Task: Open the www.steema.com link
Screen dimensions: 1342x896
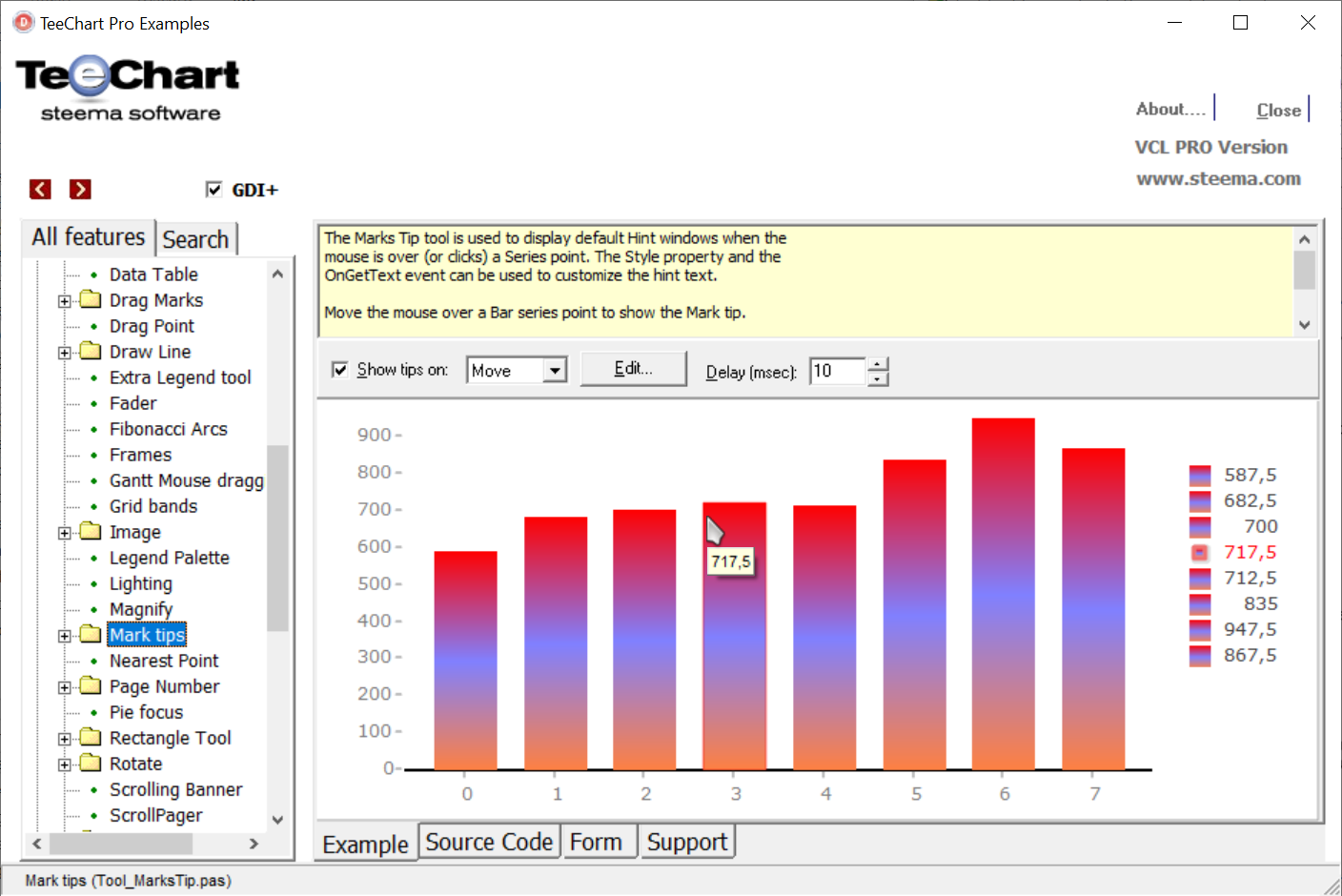Action: (1218, 178)
